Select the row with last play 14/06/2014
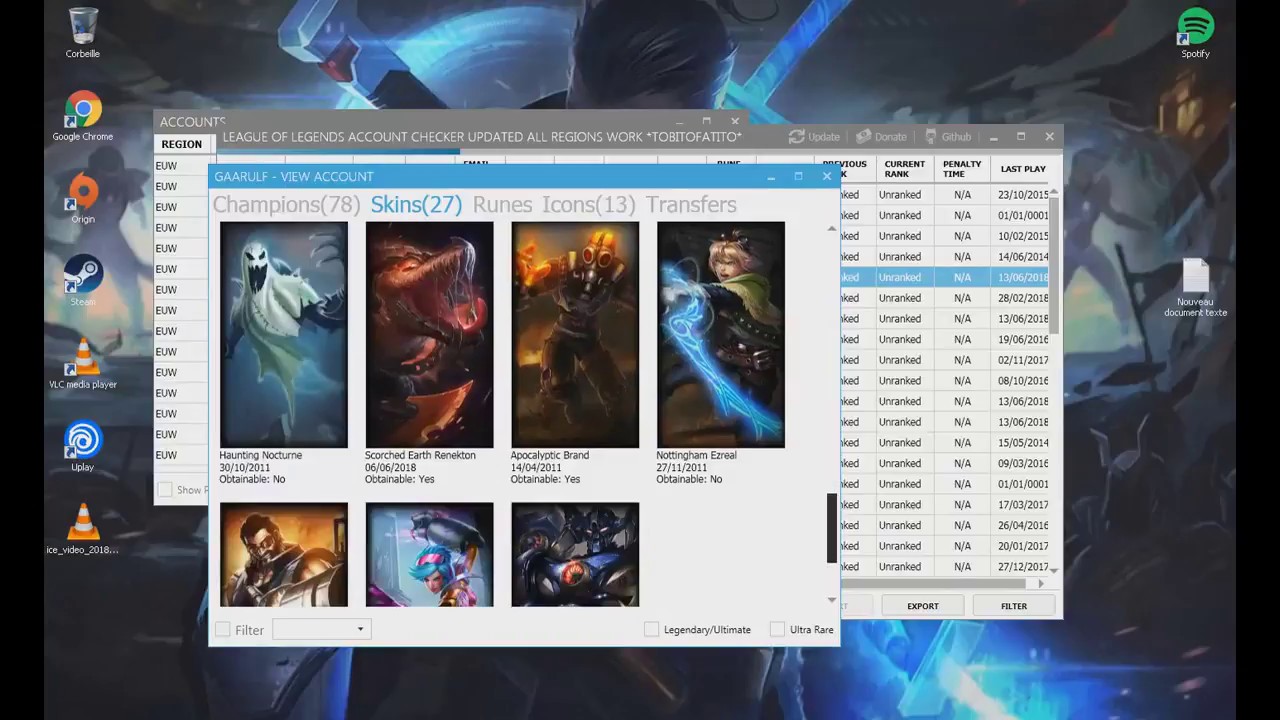Screen dimensions: 1280x720 [x=944, y=257]
